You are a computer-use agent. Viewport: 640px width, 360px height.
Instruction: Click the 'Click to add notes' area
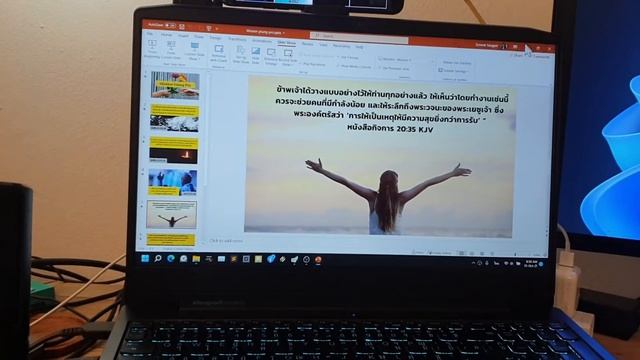pos(226,241)
